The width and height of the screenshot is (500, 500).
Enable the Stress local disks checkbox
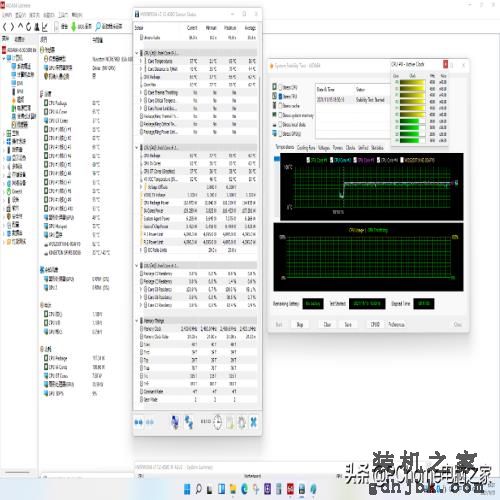(281, 124)
